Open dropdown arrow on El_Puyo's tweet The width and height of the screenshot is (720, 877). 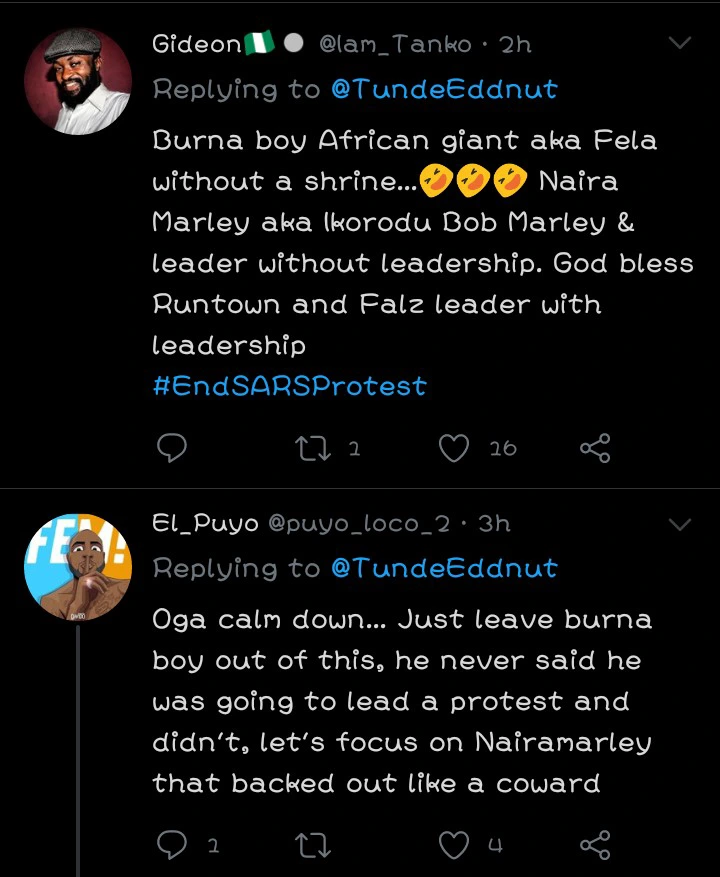680,524
